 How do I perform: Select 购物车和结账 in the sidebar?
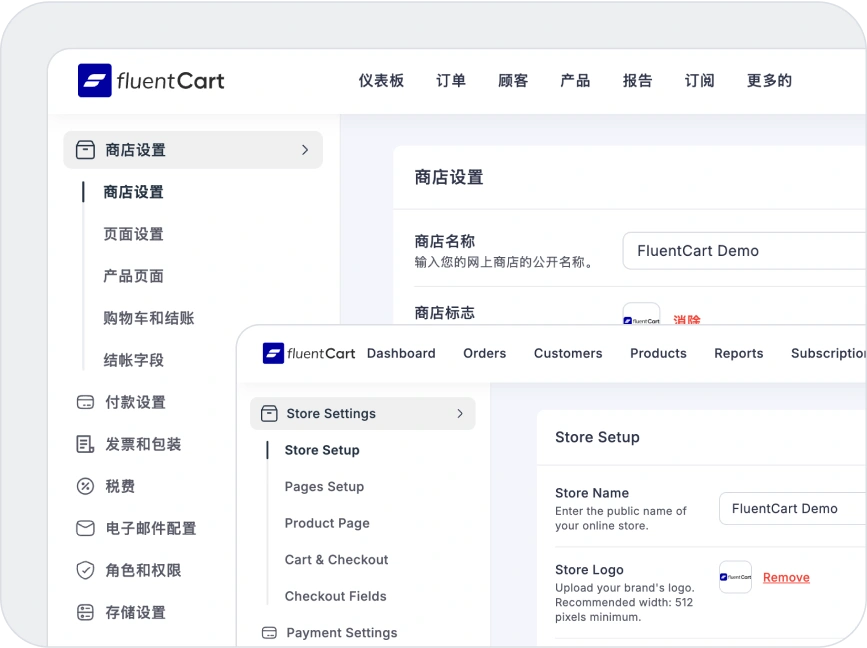(x=149, y=318)
